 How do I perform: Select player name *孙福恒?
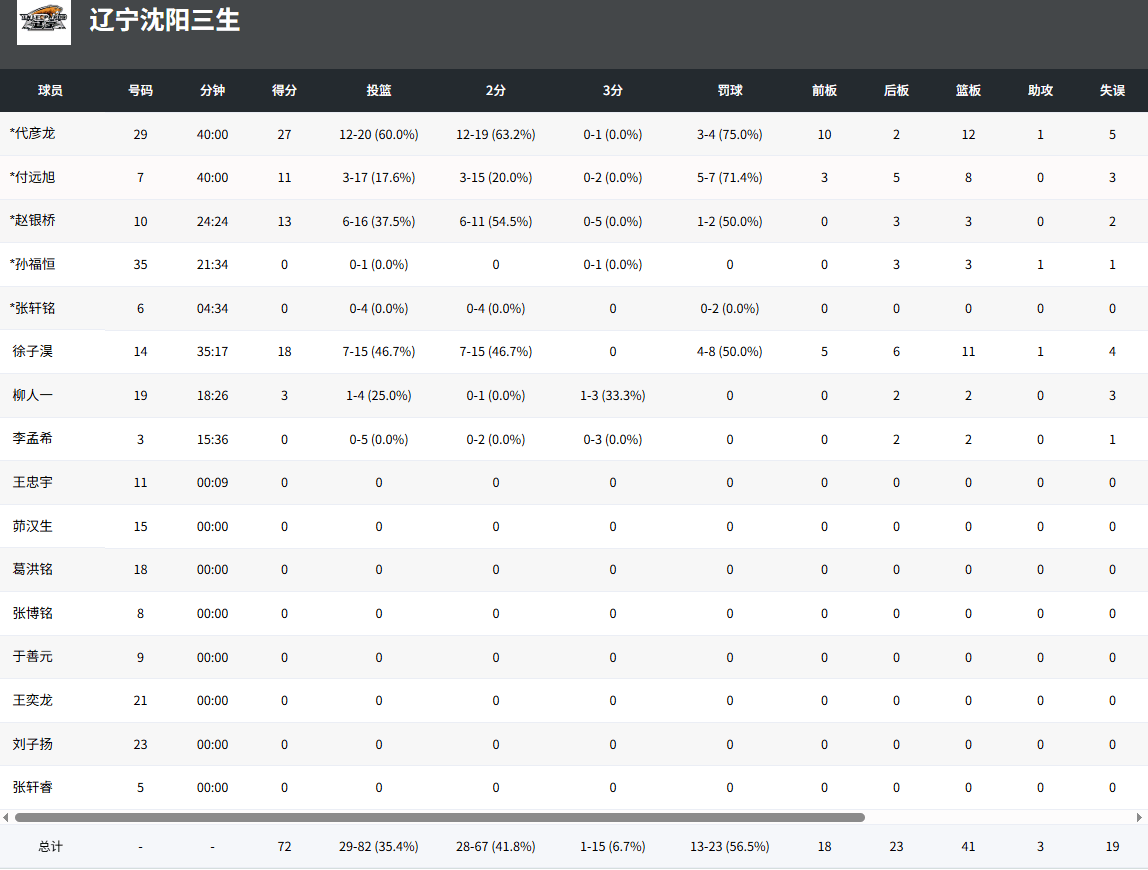[x=32, y=264]
